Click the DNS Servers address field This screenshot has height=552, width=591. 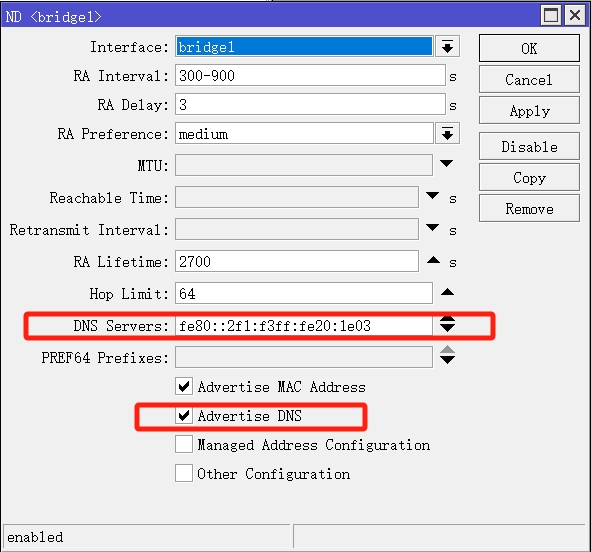(x=304, y=325)
